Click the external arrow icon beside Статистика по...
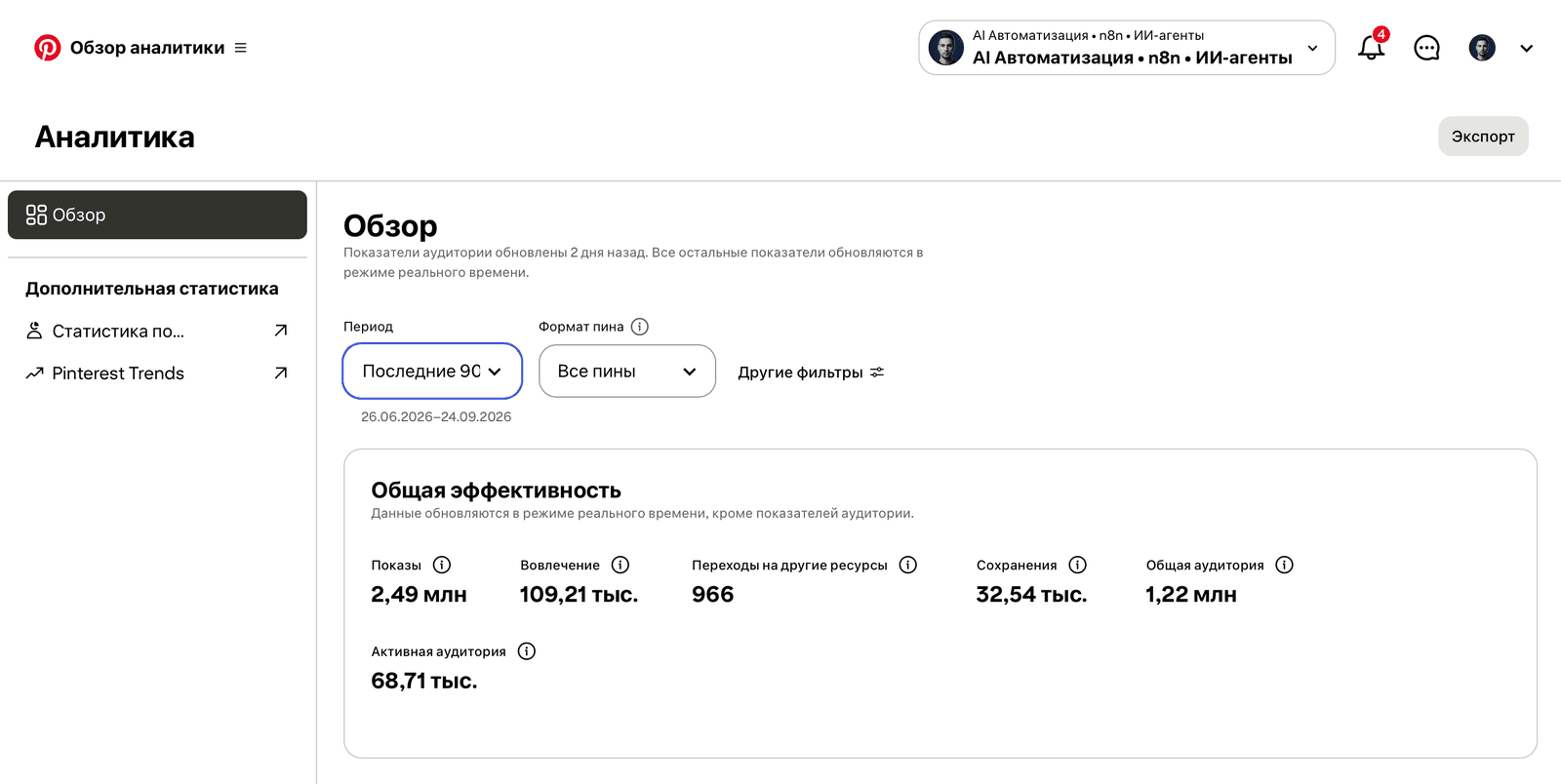Image resolution: width=1561 pixels, height=784 pixels. click(281, 331)
